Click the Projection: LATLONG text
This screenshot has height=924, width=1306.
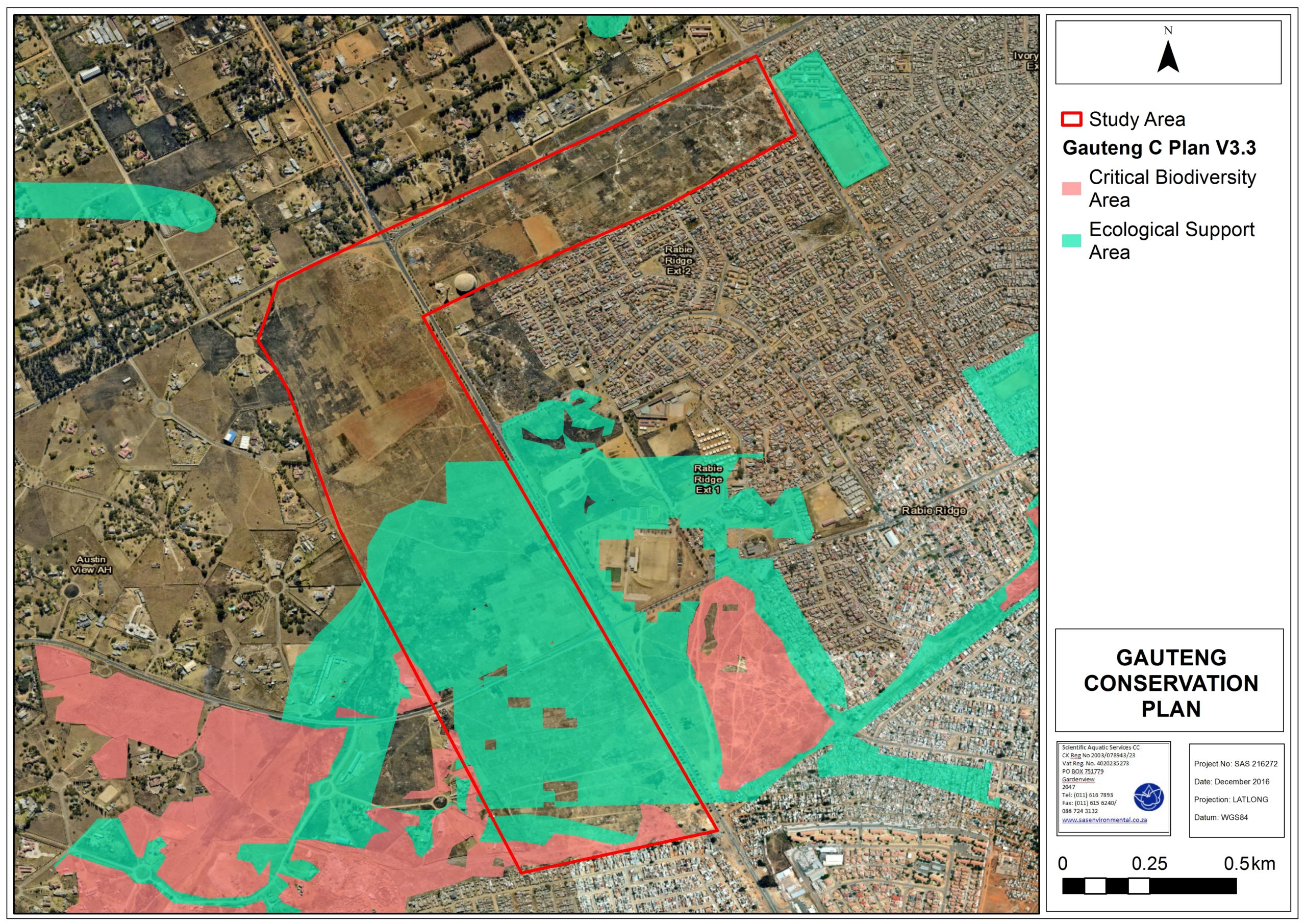coord(1230,800)
